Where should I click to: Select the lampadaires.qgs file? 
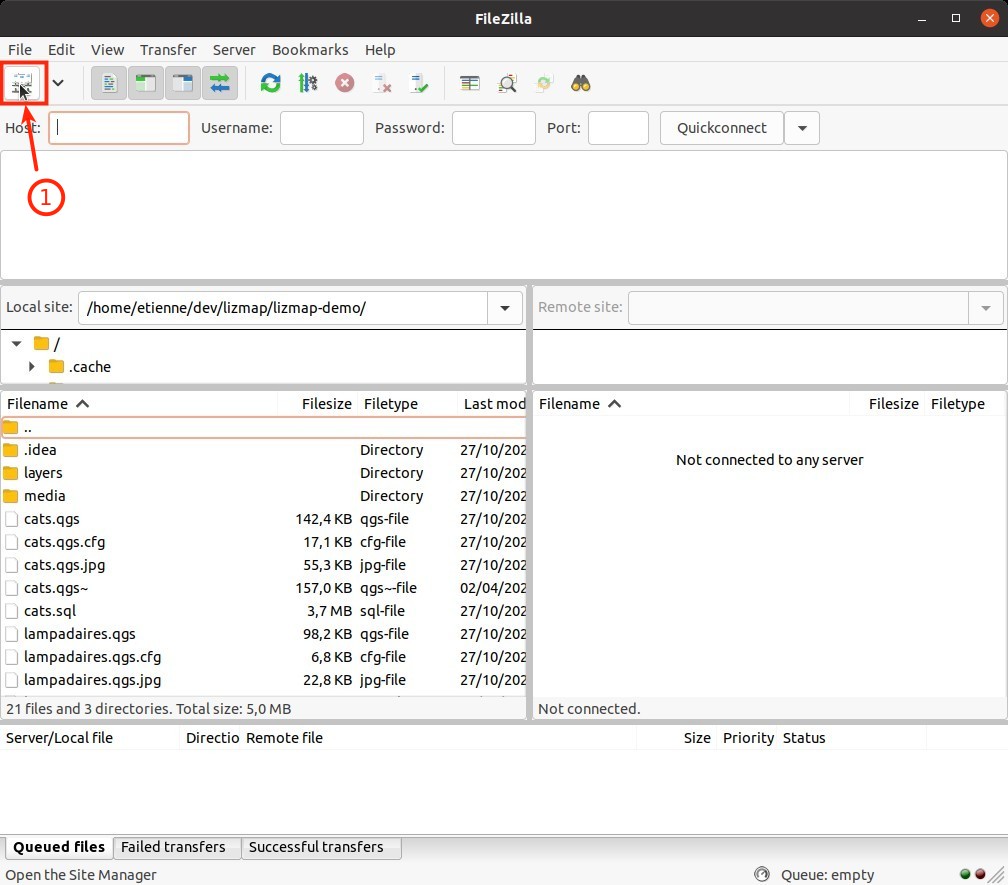(x=264, y=634)
